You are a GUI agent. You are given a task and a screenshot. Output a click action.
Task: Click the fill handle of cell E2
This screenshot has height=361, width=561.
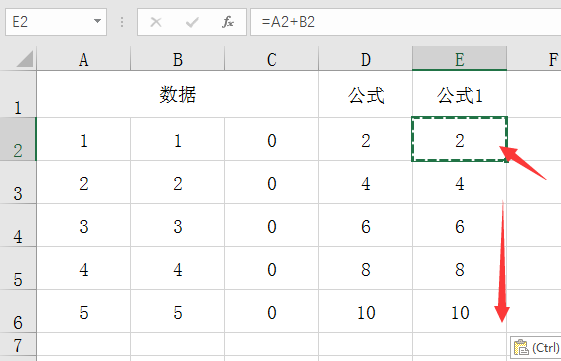pos(506,161)
